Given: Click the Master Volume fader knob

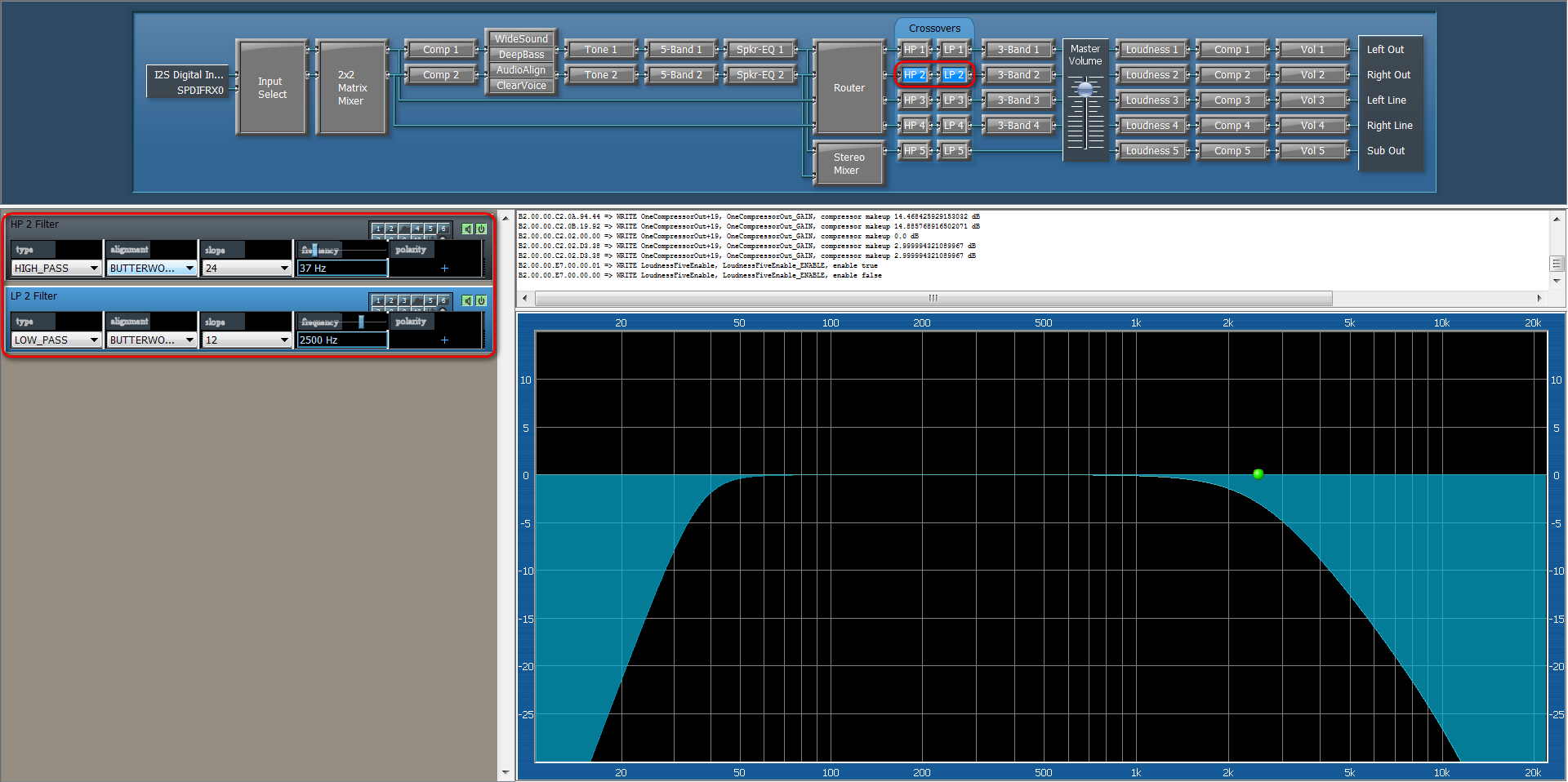Looking at the screenshot, I should click(1085, 89).
